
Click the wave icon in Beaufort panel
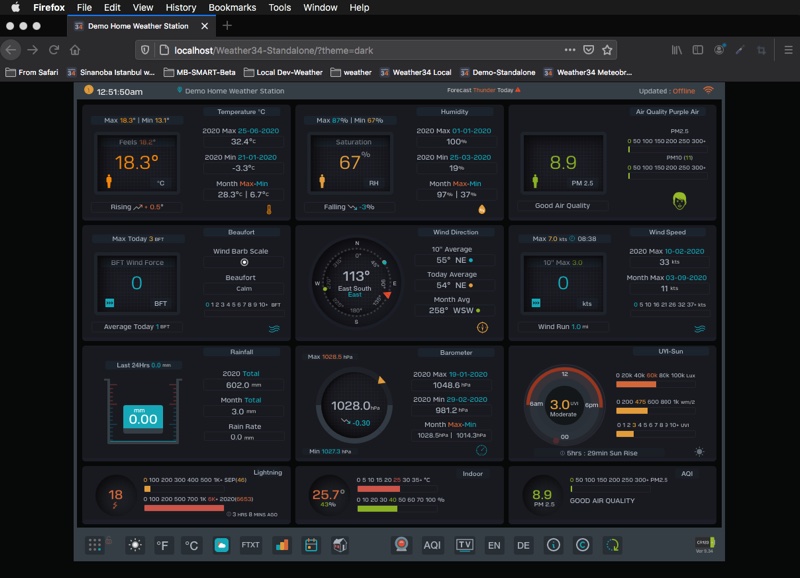[274, 329]
